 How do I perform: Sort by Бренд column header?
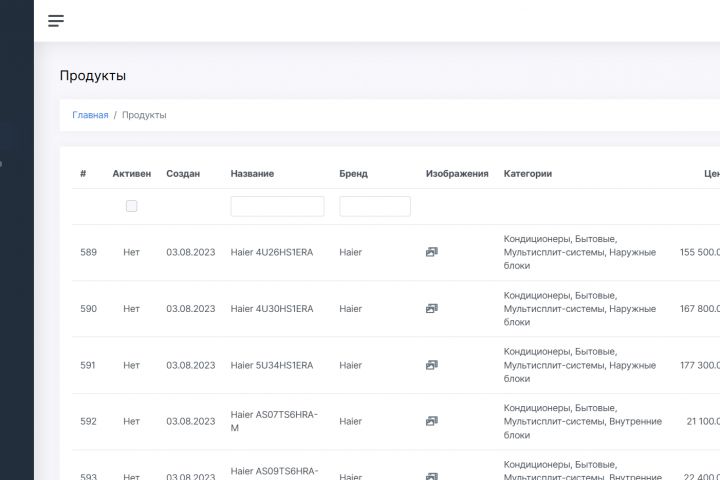click(353, 173)
